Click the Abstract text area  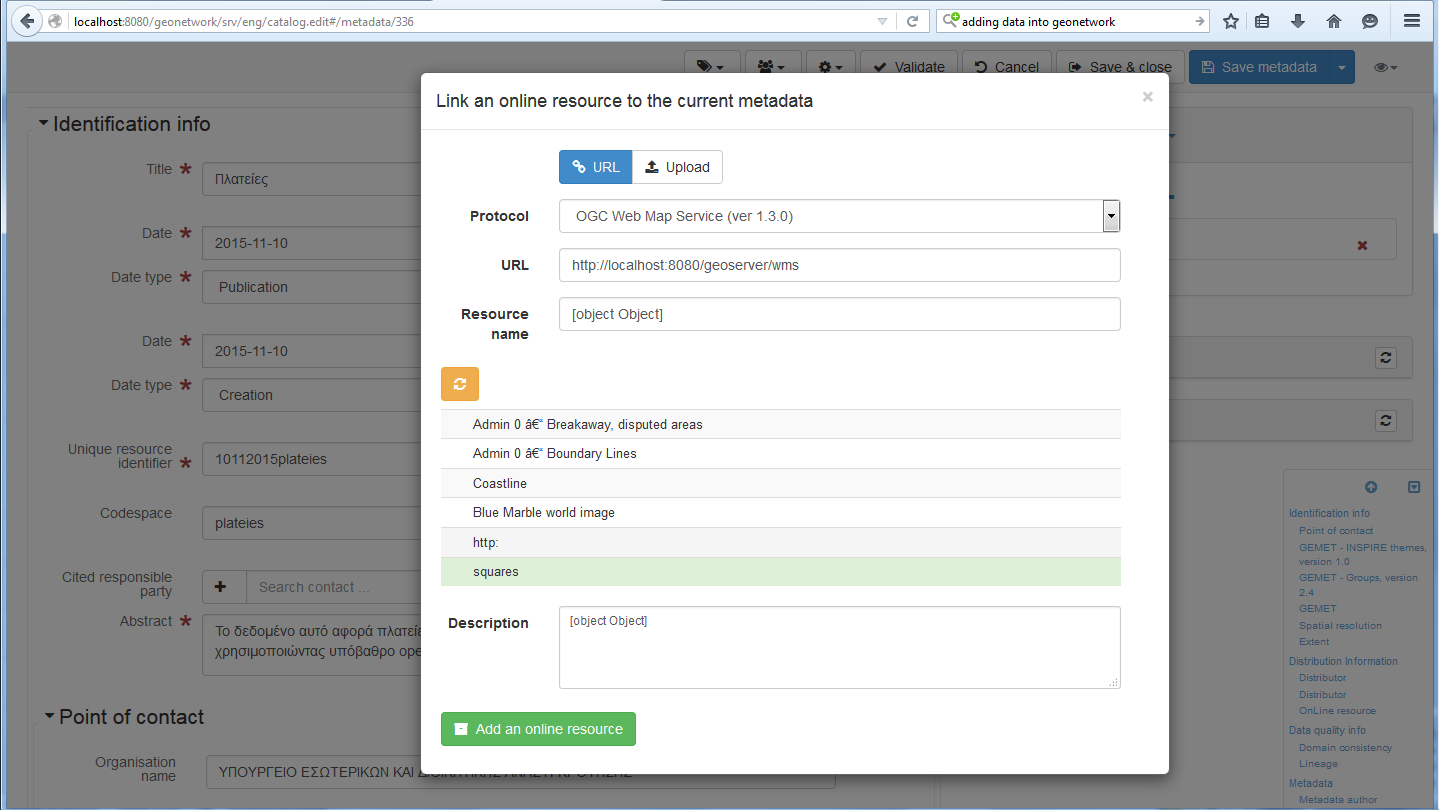312,645
